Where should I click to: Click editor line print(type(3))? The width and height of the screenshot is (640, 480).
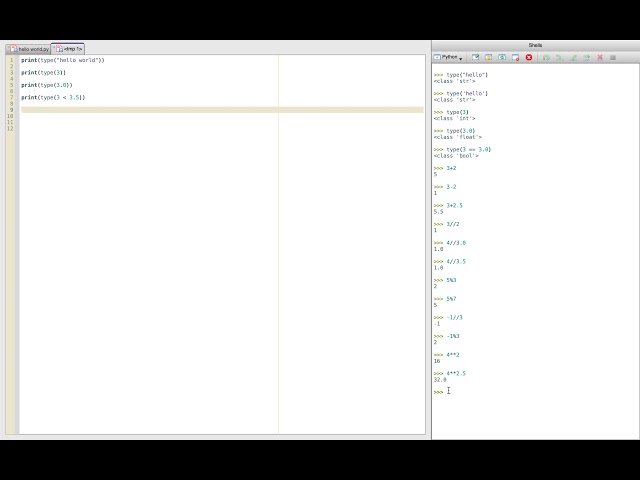(x=43, y=73)
